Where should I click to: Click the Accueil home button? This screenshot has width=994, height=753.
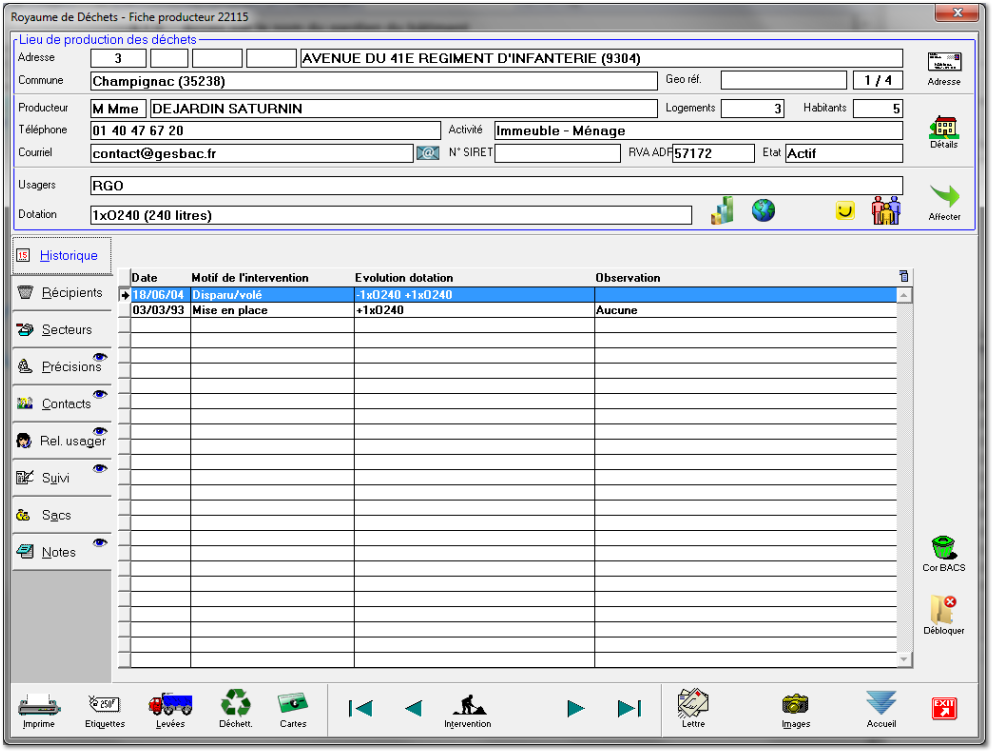click(881, 705)
